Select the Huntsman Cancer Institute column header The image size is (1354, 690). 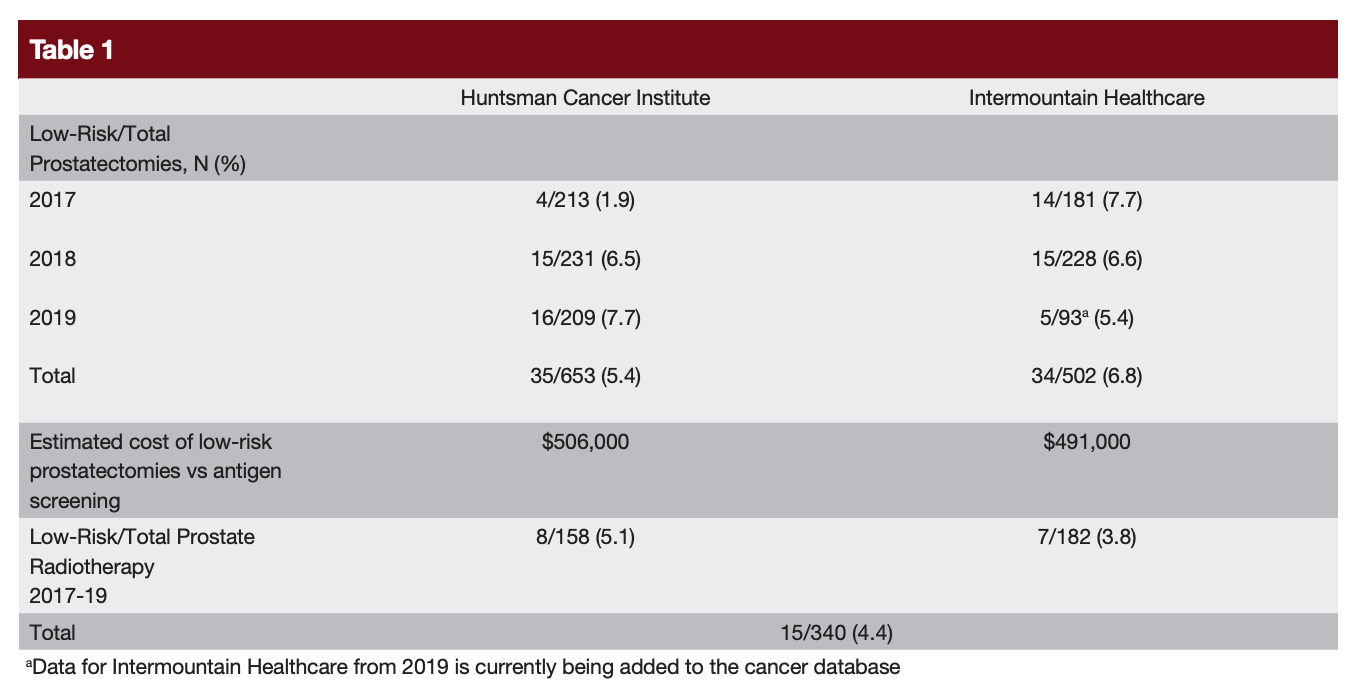(x=585, y=98)
